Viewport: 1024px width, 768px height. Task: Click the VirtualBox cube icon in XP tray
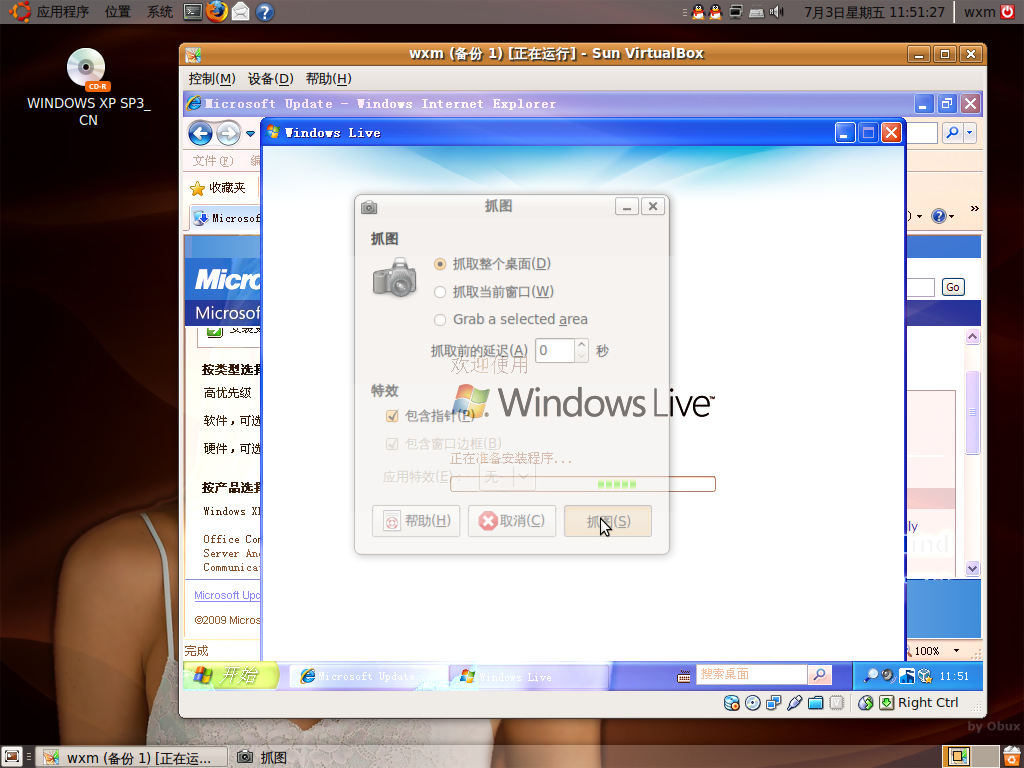tap(925, 676)
